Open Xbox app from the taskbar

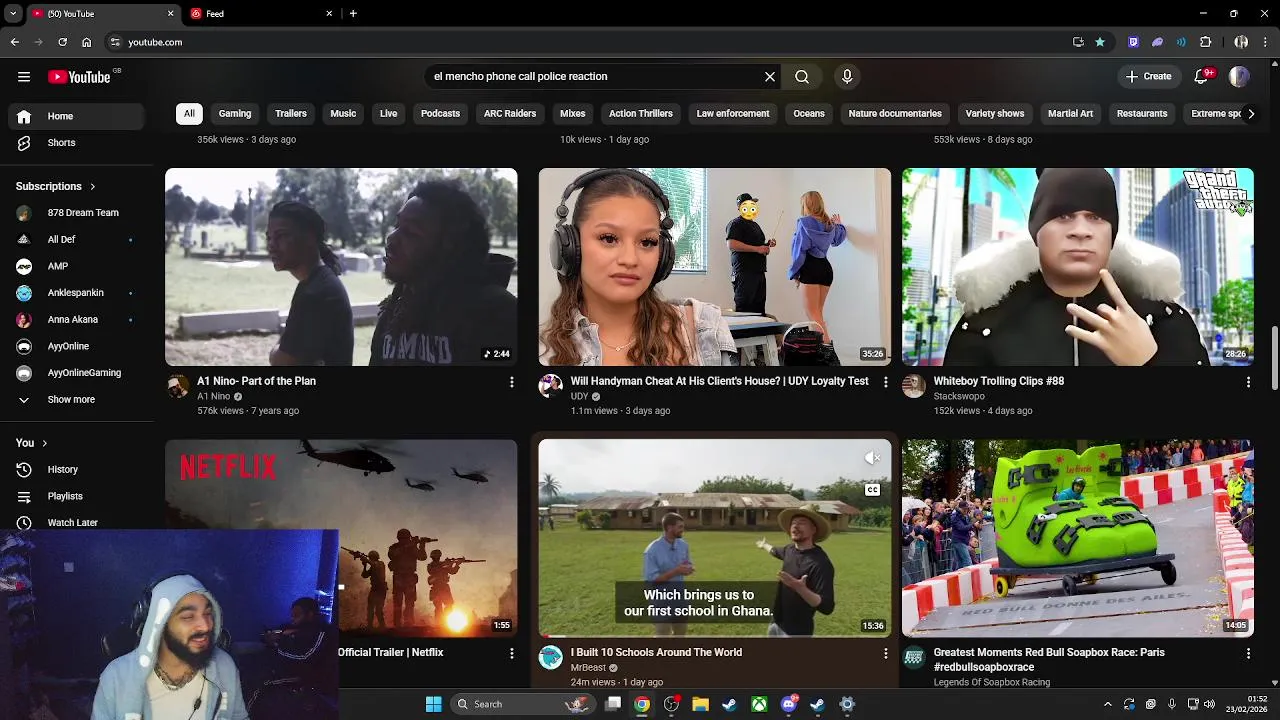(x=759, y=704)
